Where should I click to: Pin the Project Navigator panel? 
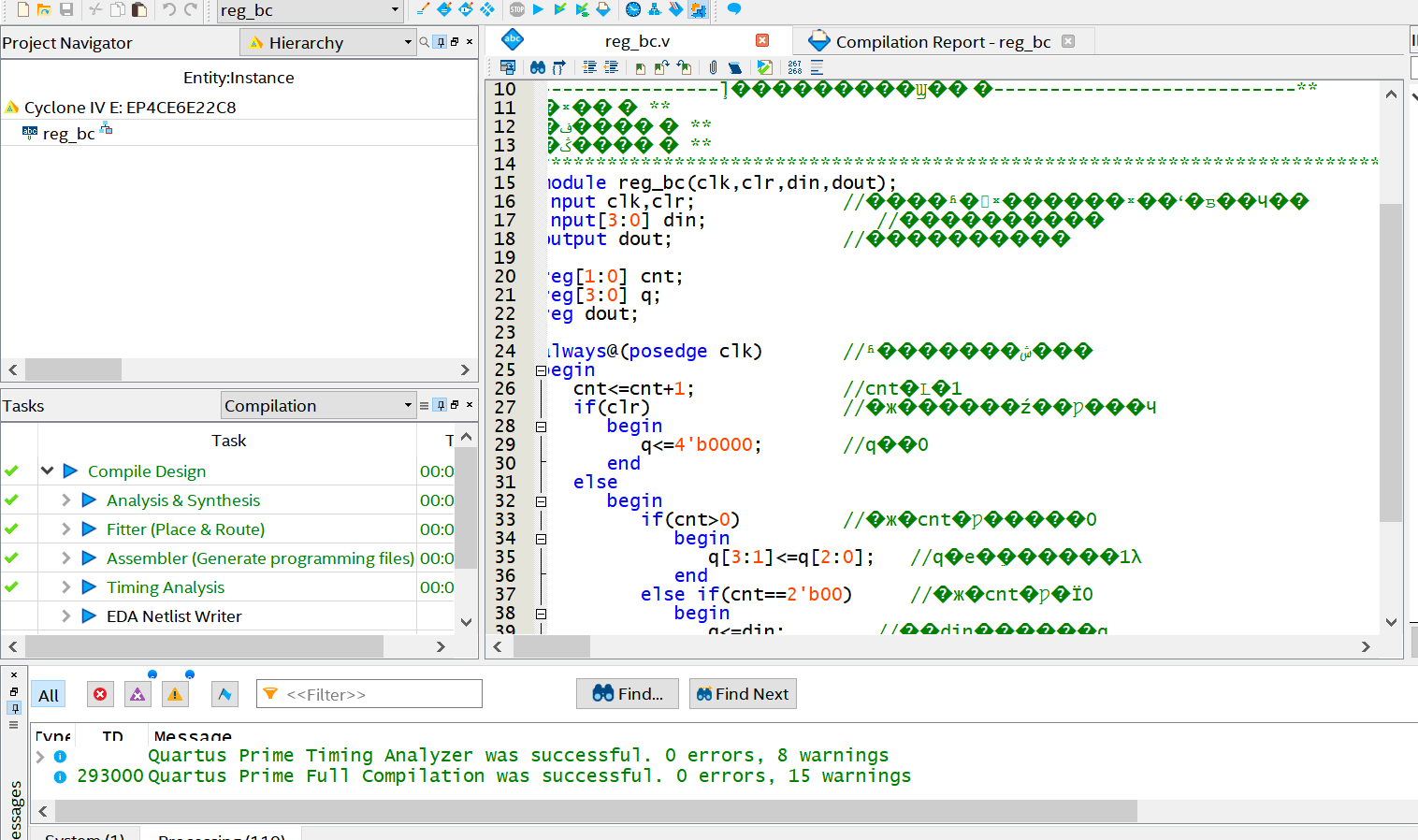(440, 42)
